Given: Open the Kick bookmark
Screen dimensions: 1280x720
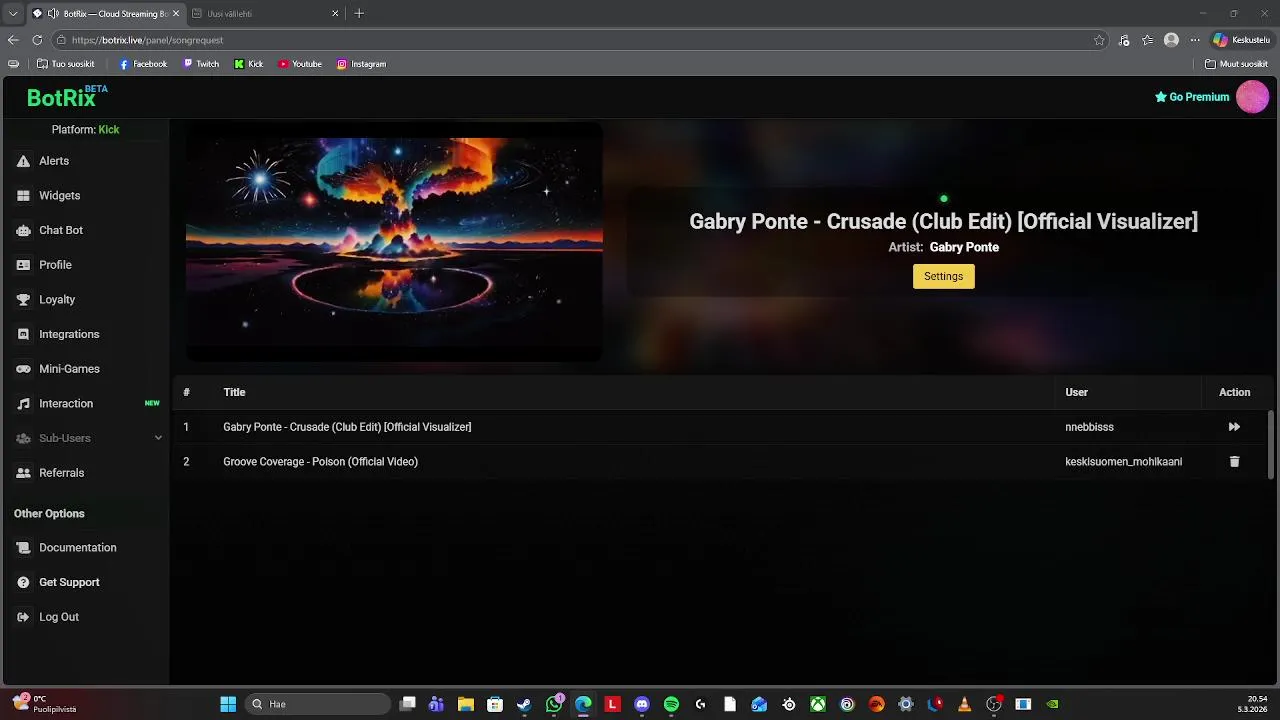Looking at the screenshot, I should point(249,64).
